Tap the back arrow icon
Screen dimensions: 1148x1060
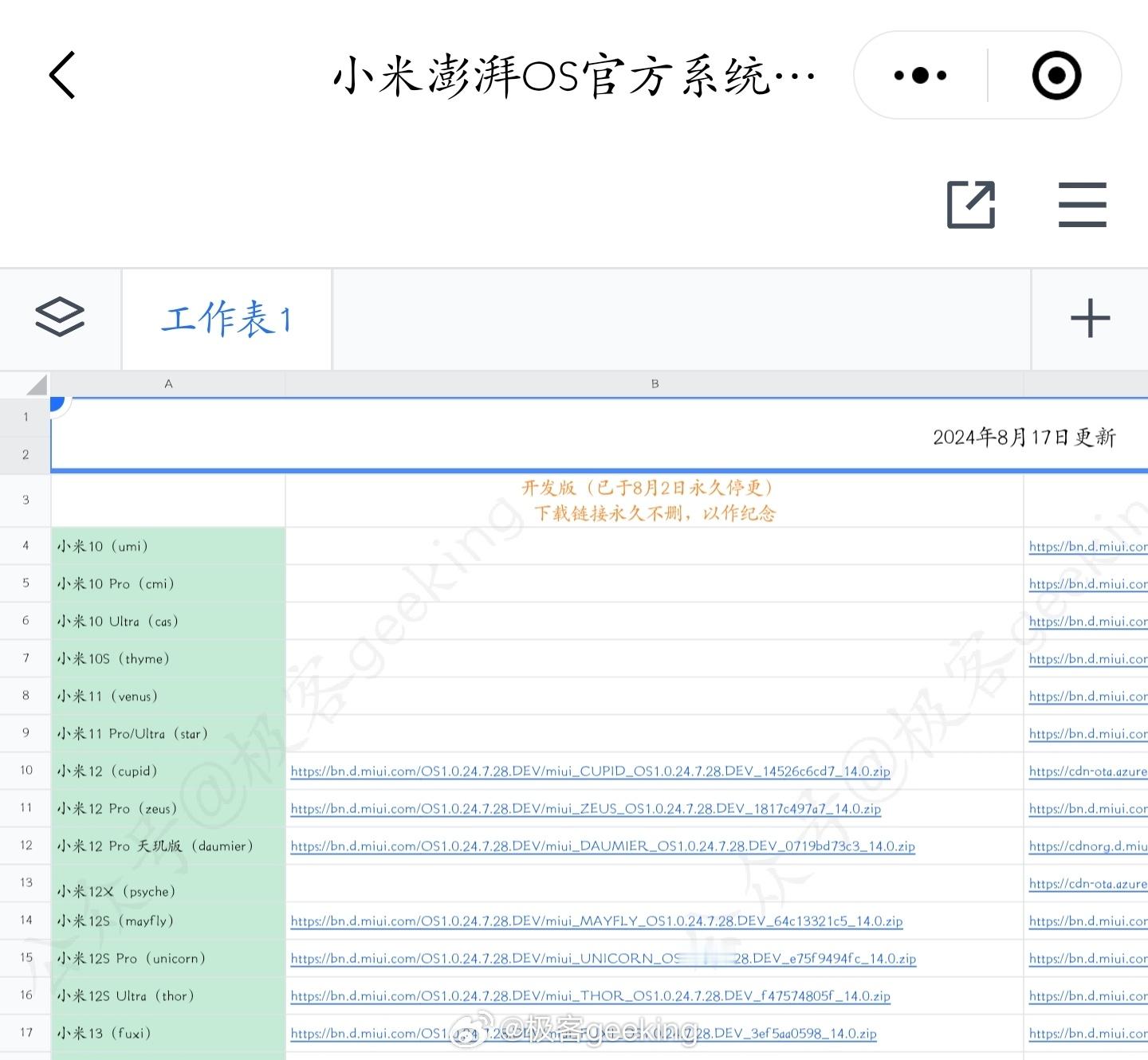pos(62,75)
